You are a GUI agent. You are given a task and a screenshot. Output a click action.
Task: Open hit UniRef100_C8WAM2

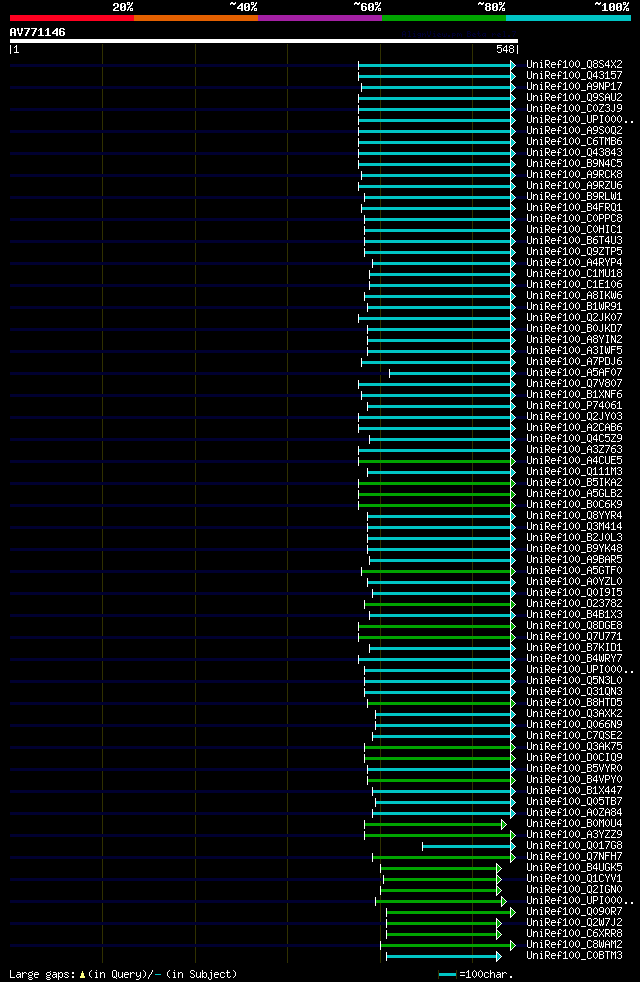coord(574,944)
